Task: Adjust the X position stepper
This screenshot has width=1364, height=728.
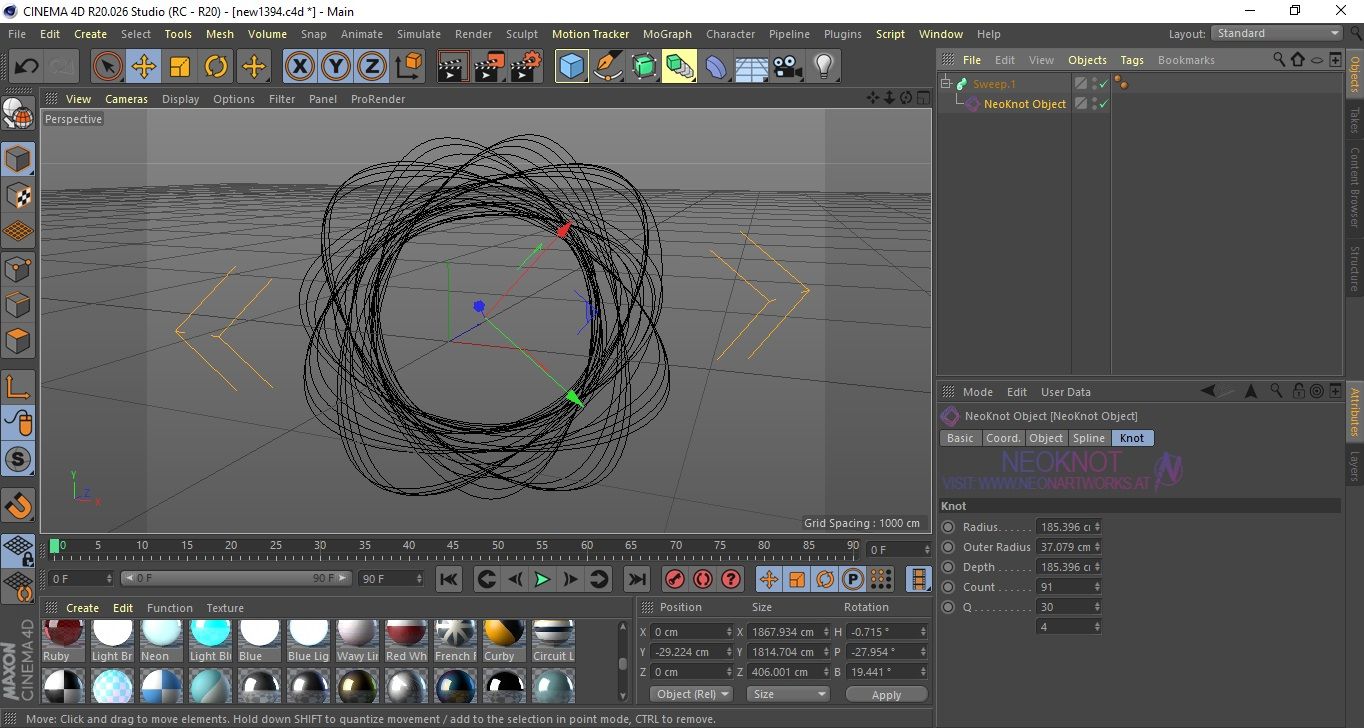Action: tap(728, 632)
